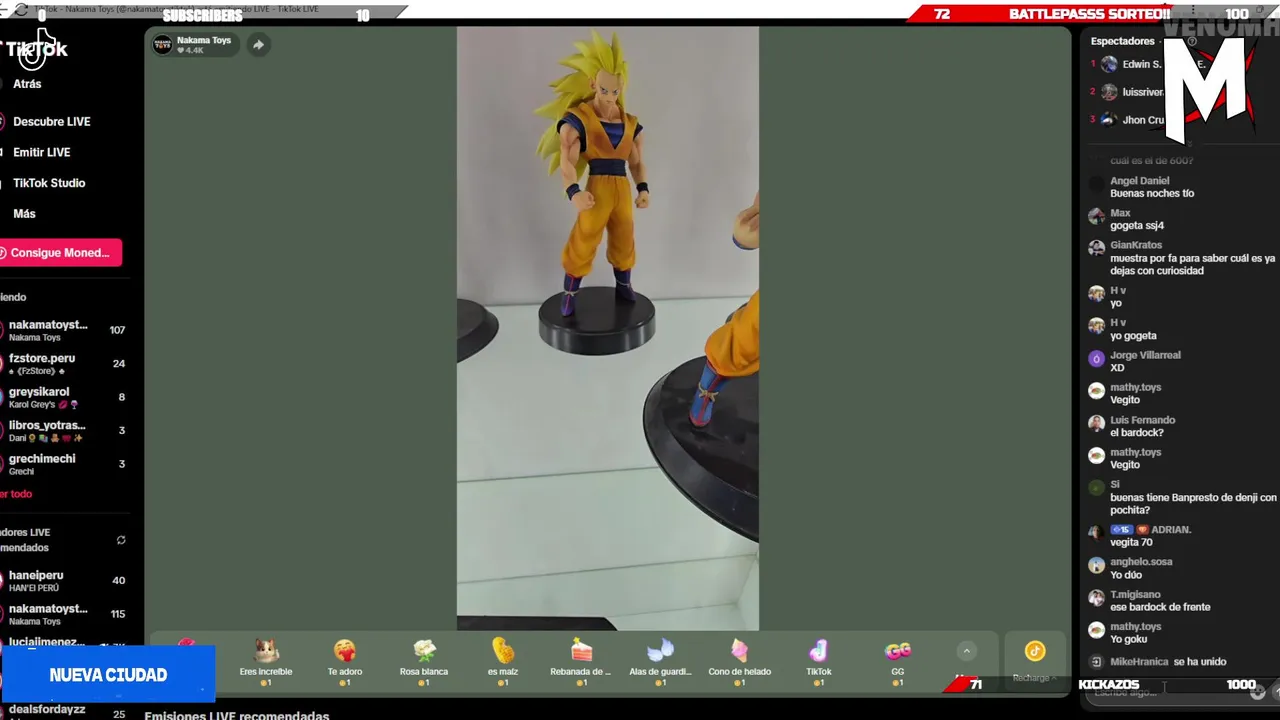Open the nakamatoyst live with 107 viewers
This screenshot has height=720, width=1280.
[x=65, y=331]
